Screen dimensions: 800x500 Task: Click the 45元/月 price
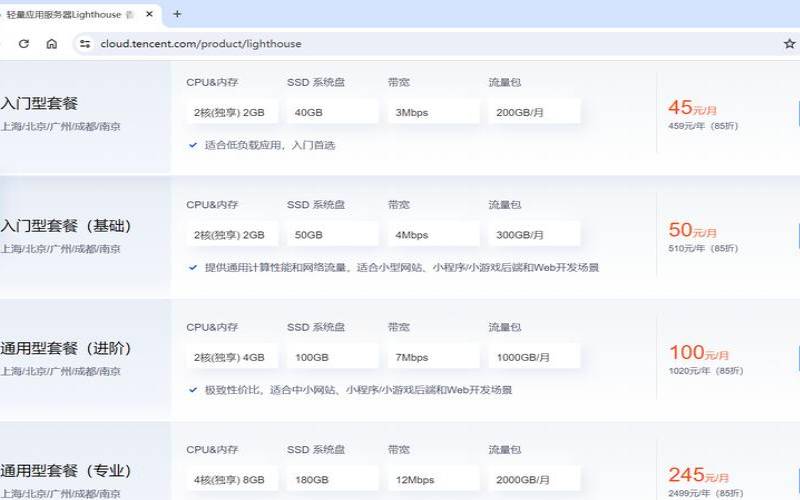pyautogui.click(x=692, y=108)
